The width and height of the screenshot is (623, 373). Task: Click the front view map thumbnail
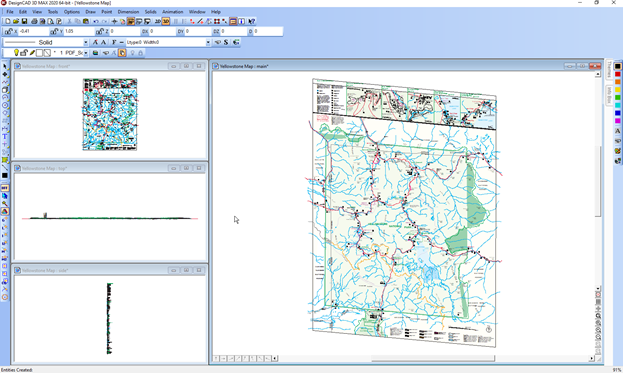110,114
